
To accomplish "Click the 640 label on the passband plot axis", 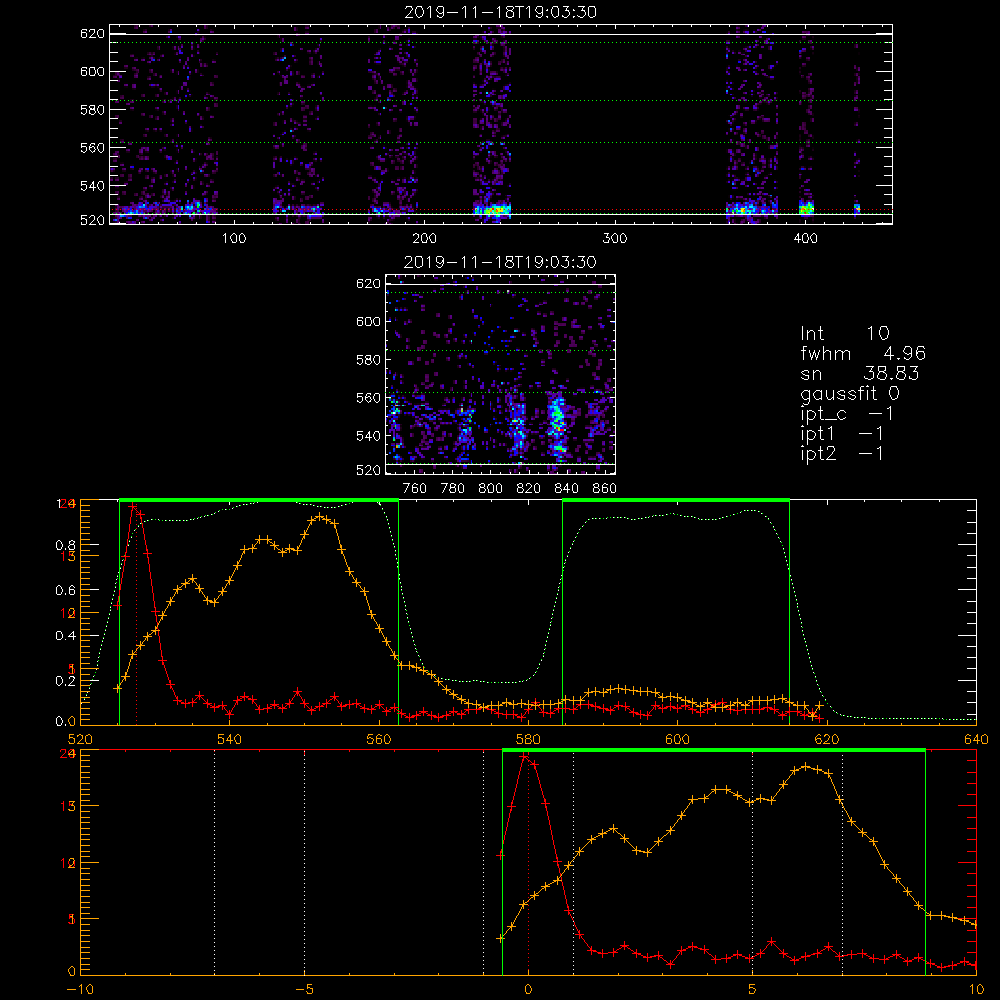I will point(976,739).
